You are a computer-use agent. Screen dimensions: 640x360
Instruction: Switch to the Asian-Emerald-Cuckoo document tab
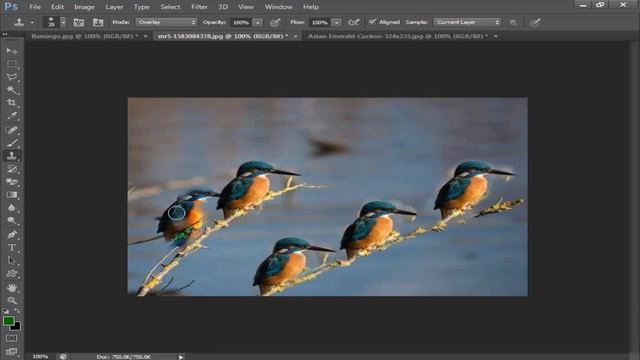398,36
